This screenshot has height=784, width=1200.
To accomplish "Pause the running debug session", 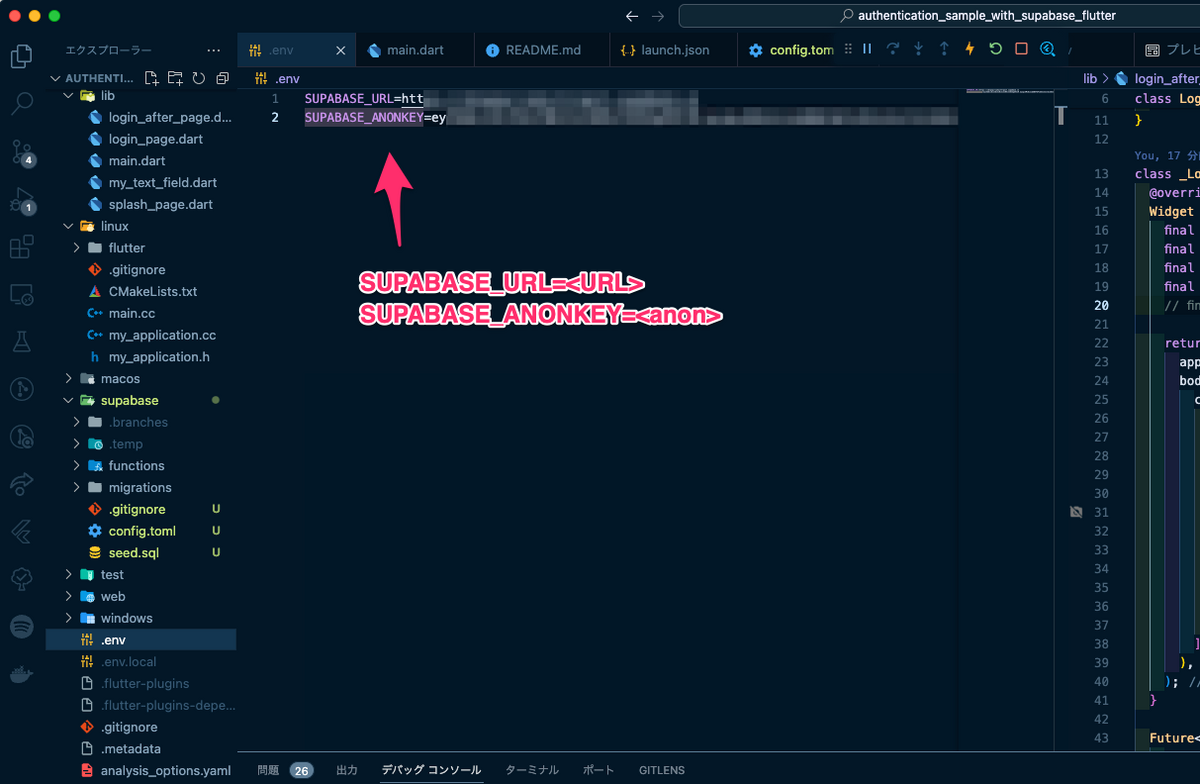I will tap(867, 48).
